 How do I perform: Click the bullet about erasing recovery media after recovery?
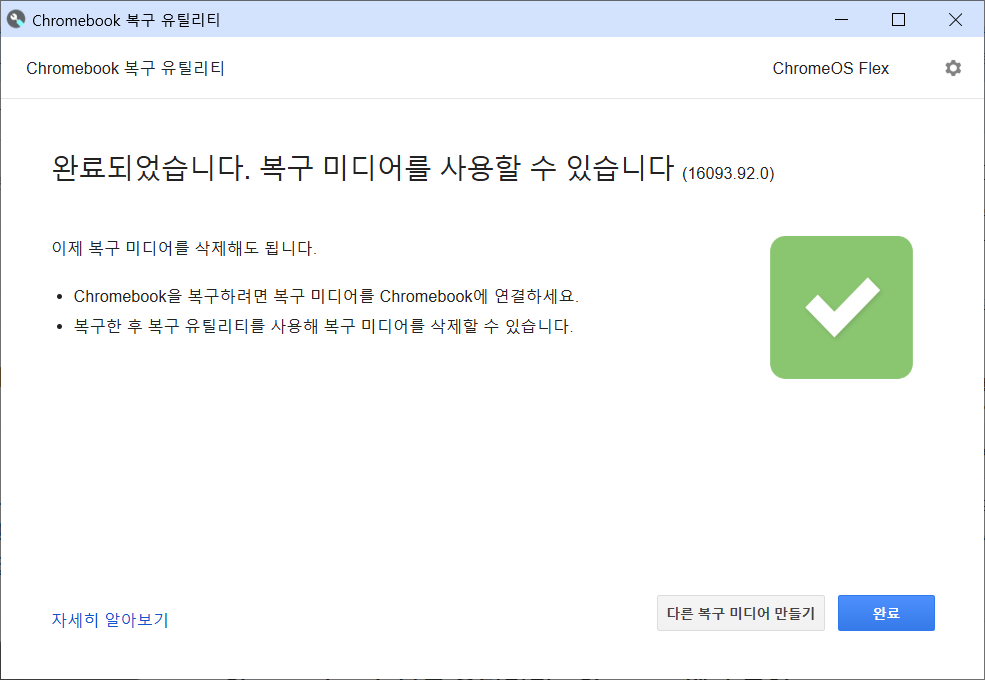coord(324,326)
